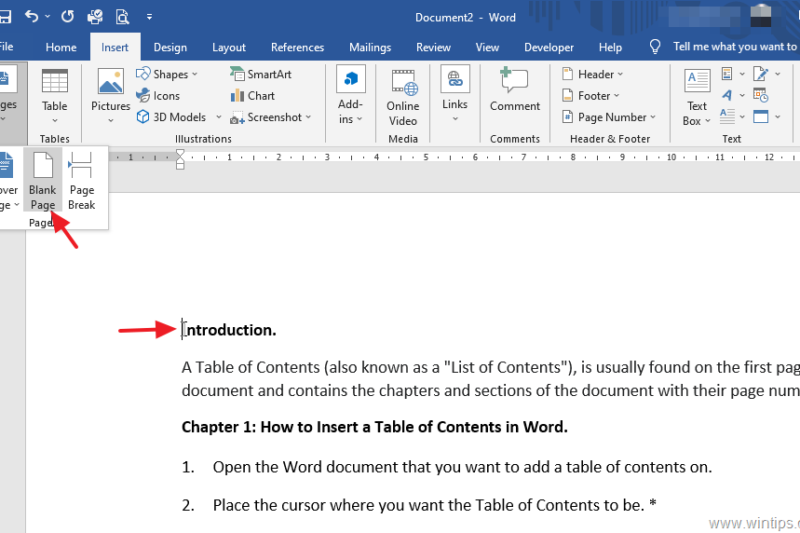Image resolution: width=800 pixels, height=533 pixels.
Task: Switch to the Mailings tab
Action: click(370, 47)
